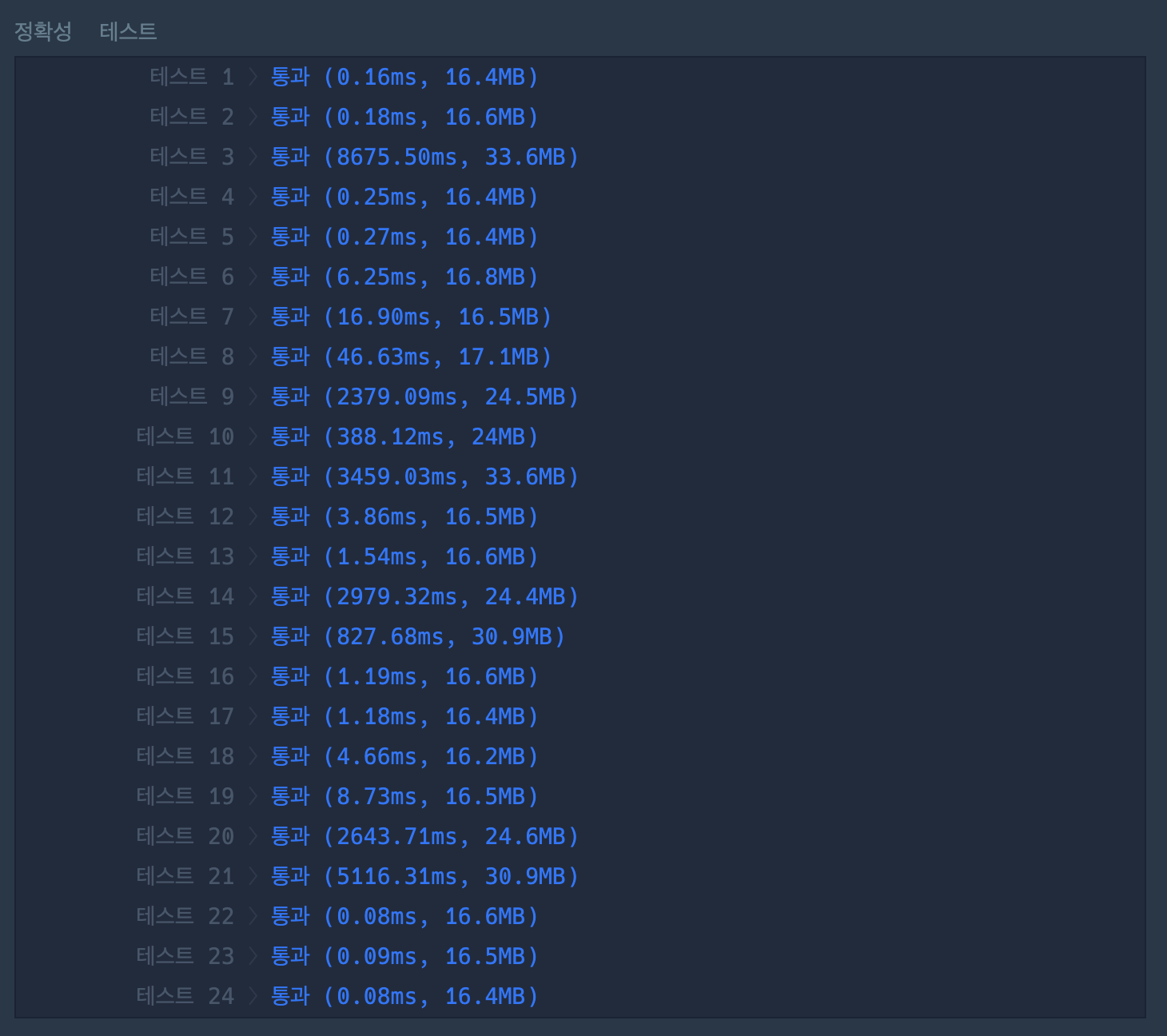This screenshot has height=1036, width=1167.
Task: Click 테스트 22 result 0.08ms, 16.6MB
Action: click(405, 916)
